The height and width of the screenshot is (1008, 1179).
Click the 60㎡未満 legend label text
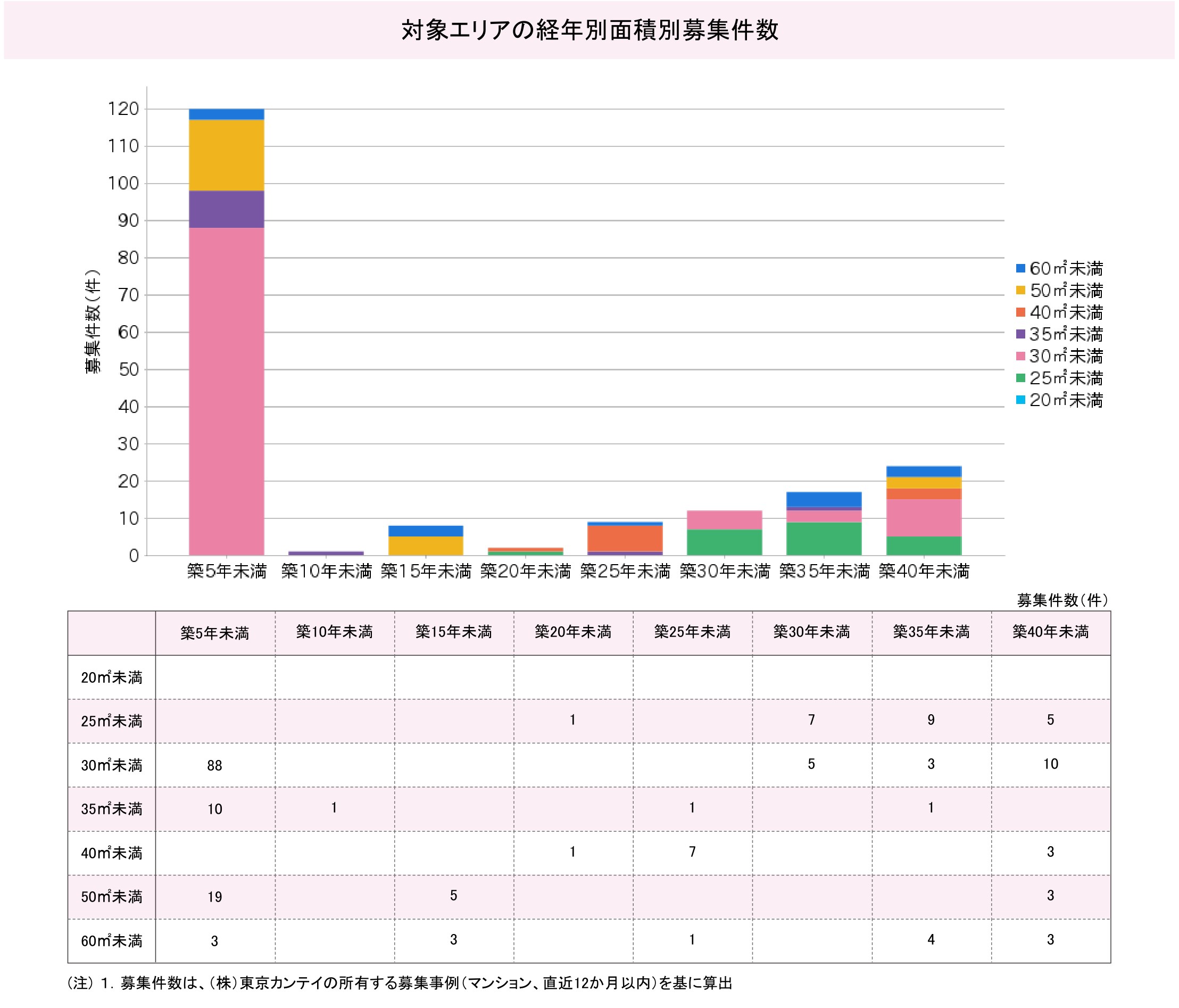(1066, 268)
